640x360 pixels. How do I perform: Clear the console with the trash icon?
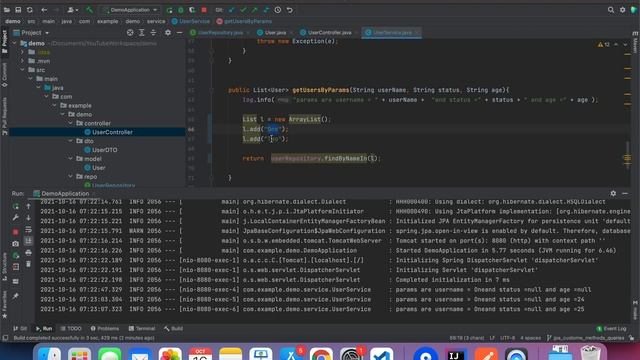[x=29, y=264]
